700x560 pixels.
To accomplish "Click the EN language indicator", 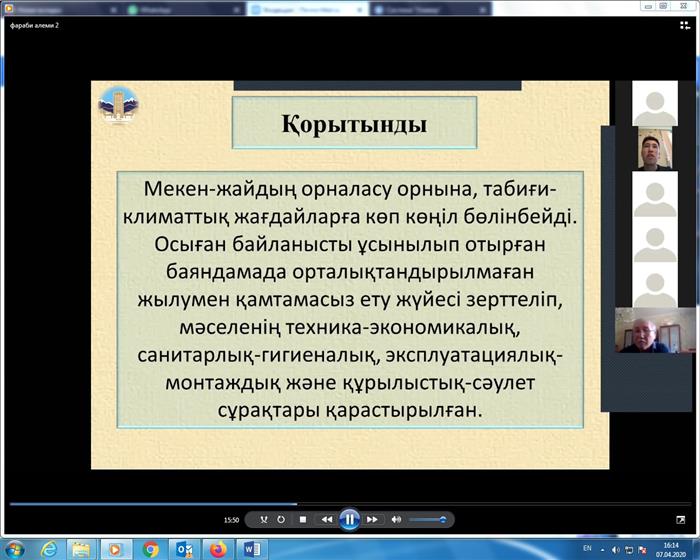I will pos(586,548).
